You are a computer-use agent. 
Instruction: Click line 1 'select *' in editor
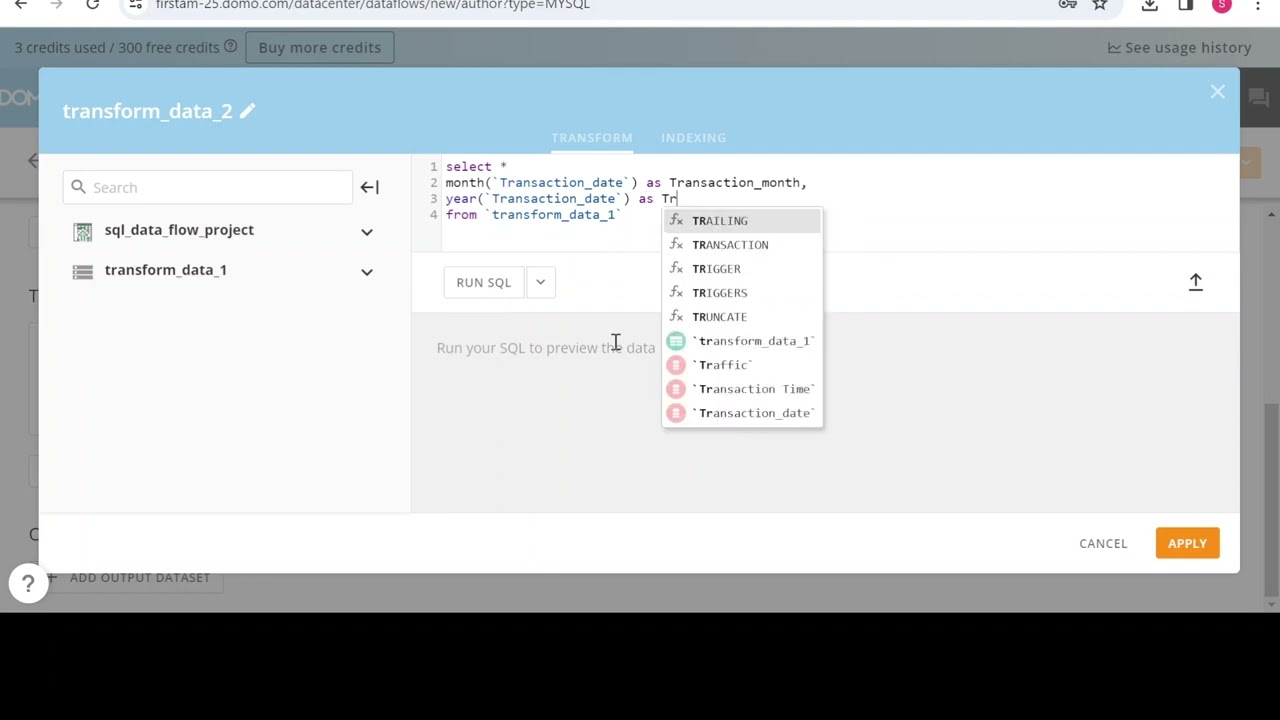point(476,167)
